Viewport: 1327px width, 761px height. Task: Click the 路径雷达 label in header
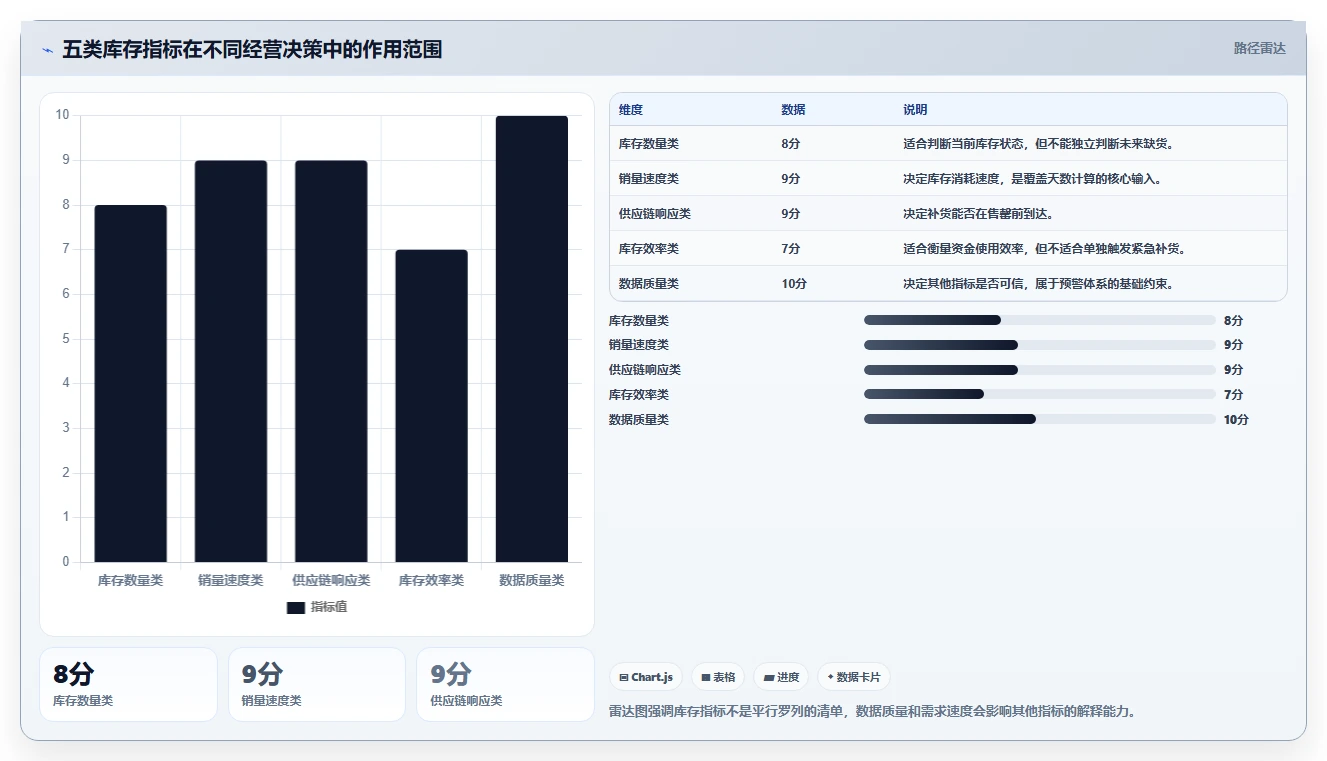click(x=1259, y=48)
